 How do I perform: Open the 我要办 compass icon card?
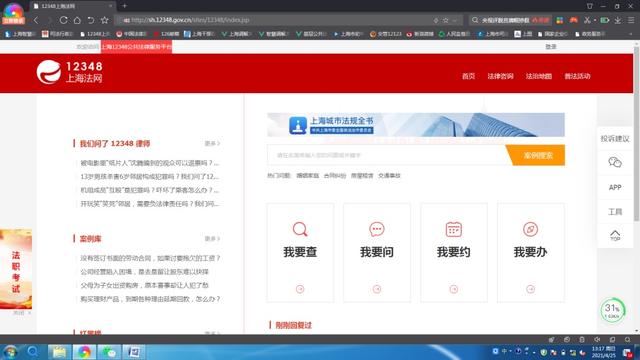pyautogui.click(x=530, y=253)
